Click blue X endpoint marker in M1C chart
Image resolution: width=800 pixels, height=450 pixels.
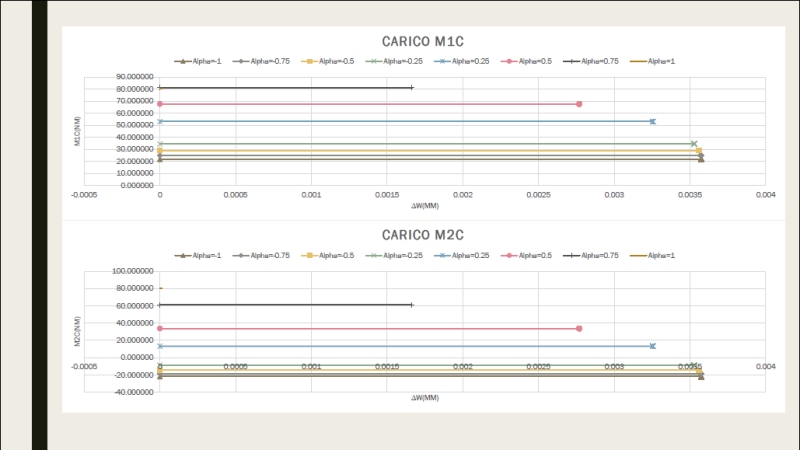tap(652, 121)
